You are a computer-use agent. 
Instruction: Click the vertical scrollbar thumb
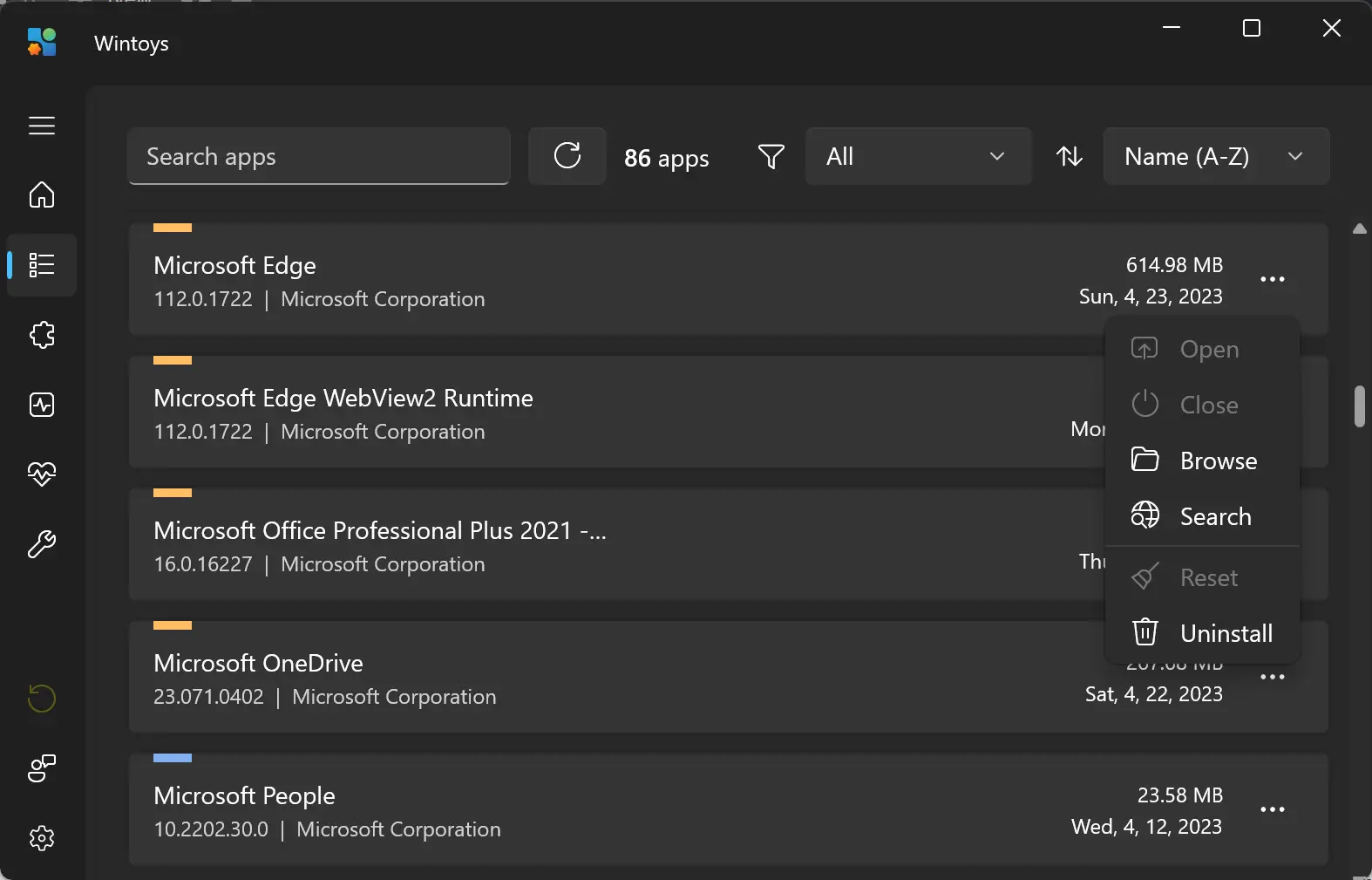[1359, 406]
